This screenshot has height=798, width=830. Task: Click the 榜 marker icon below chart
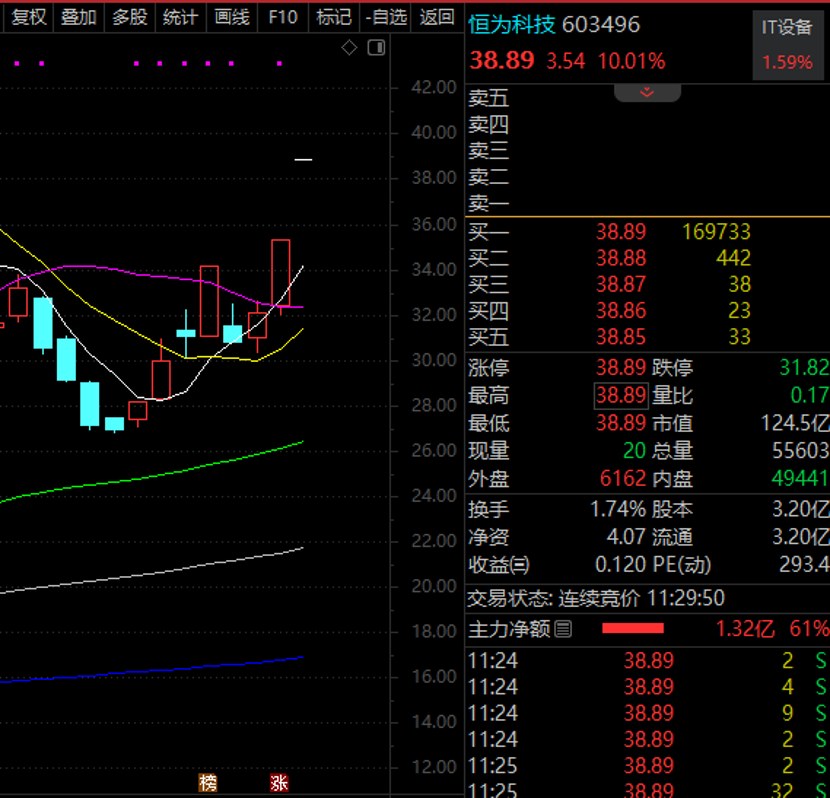[207, 783]
